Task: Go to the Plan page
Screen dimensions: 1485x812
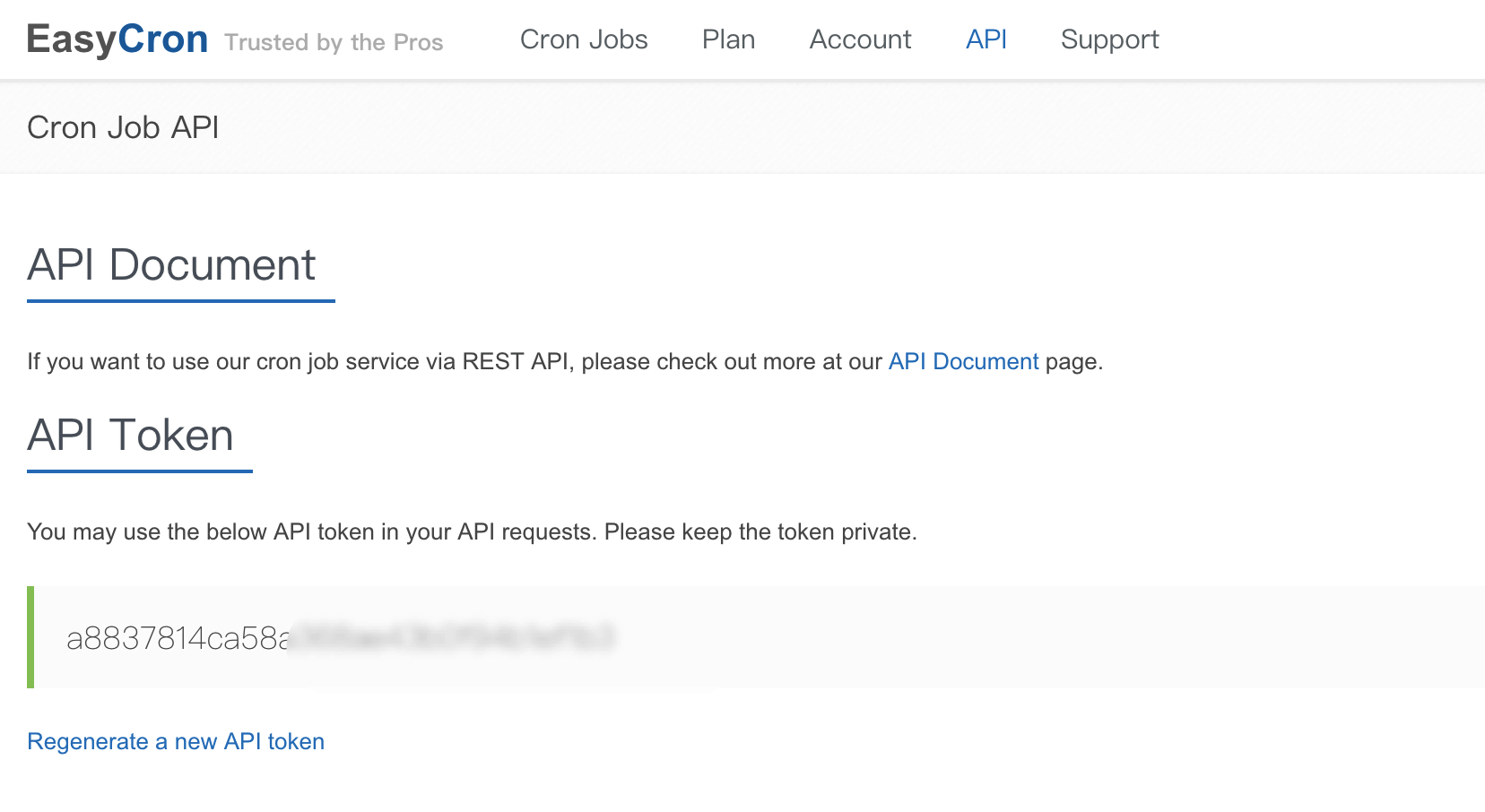Action: pos(728,39)
